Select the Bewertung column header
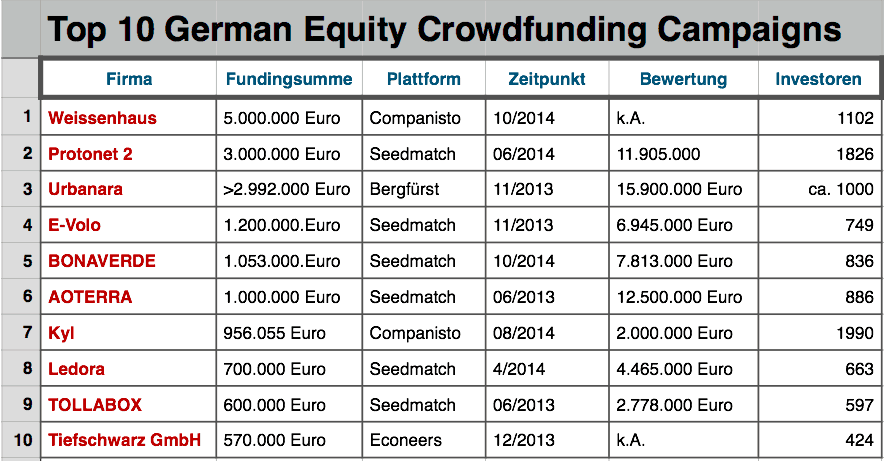Screen dimensions: 884x461 pyautogui.click(x=683, y=79)
